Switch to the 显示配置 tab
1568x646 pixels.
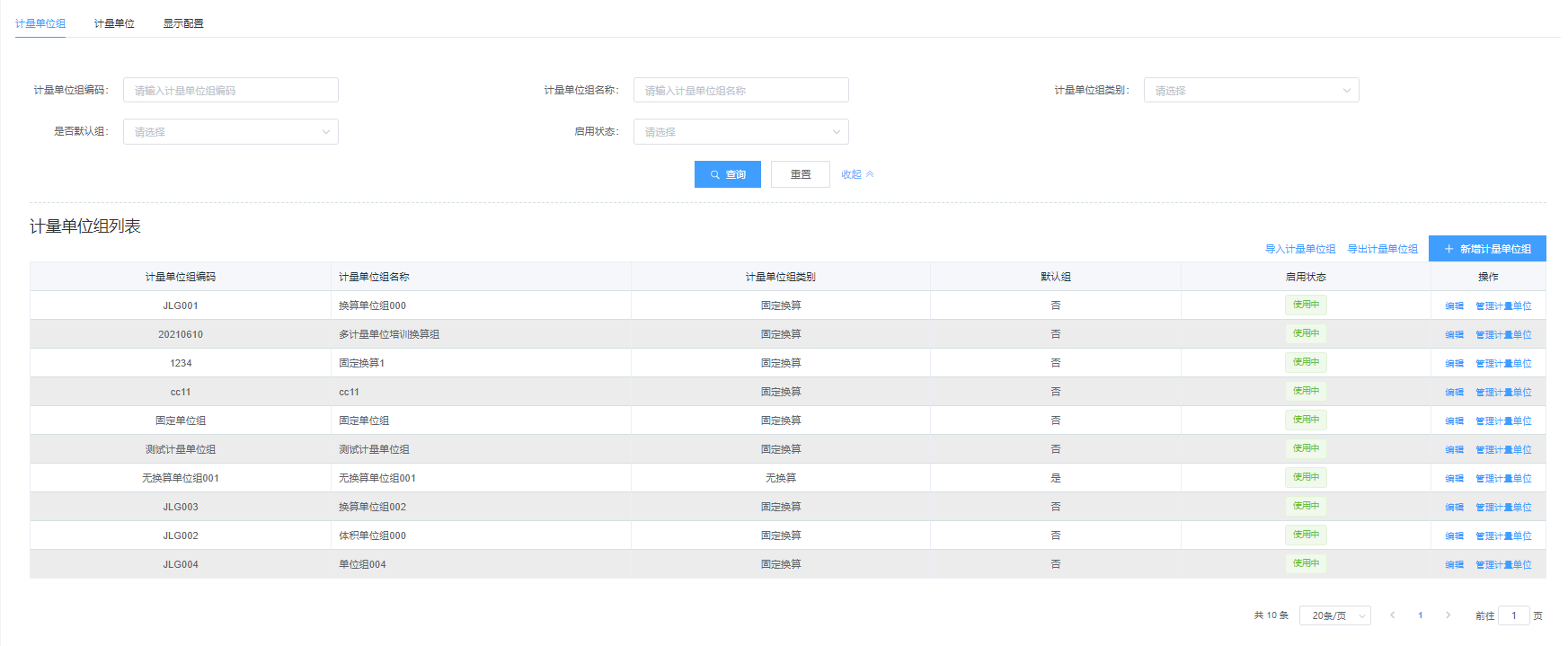(x=183, y=23)
